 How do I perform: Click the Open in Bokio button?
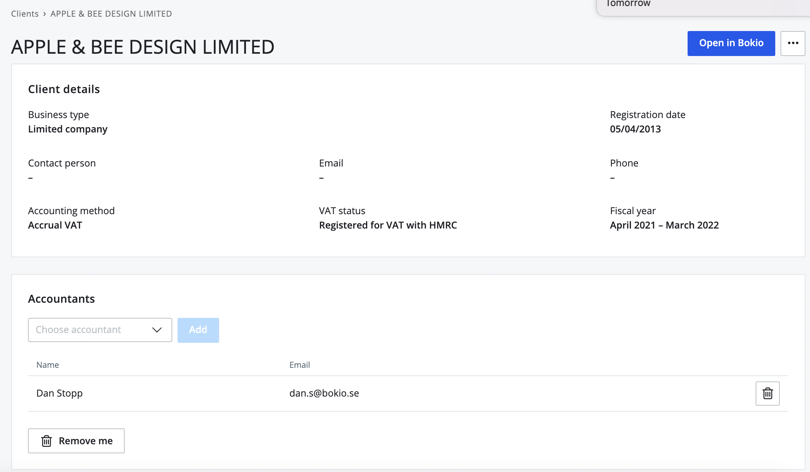click(730, 43)
